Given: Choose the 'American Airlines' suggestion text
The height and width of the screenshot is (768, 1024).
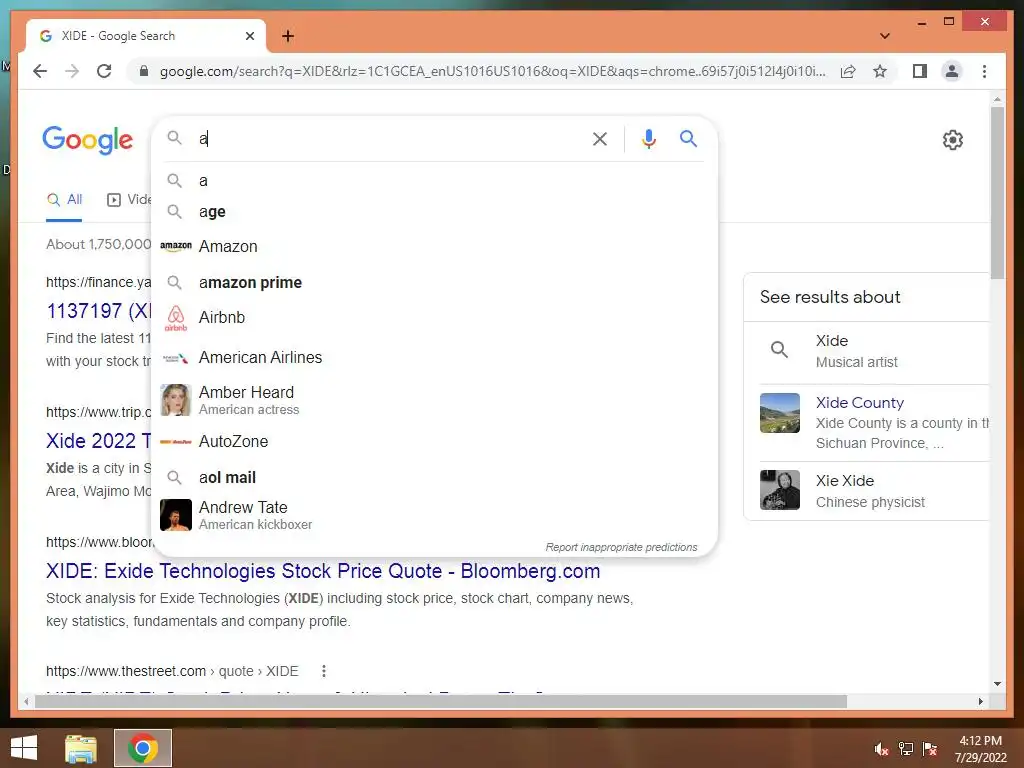Looking at the screenshot, I should (260, 357).
